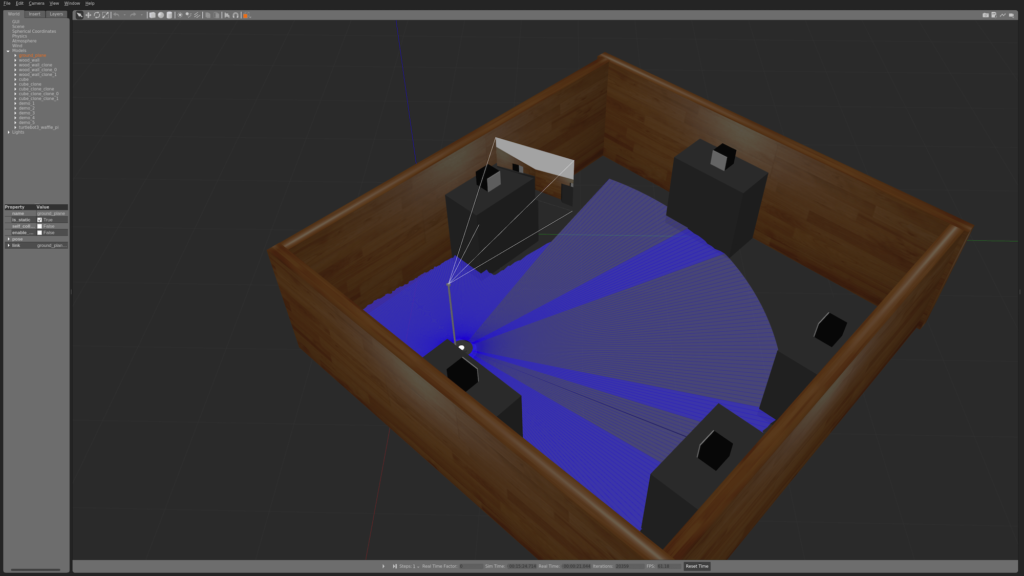Image resolution: width=1024 pixels, height=576 pixels.
Task: Select the translate mode tool
Action: click(89, 15)
